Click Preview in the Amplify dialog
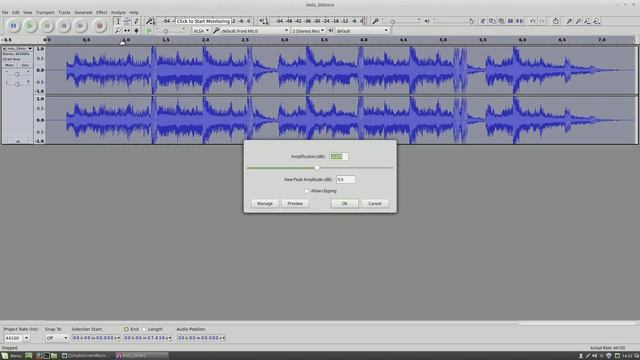The height and width of the screenshot is (360, 640). 295,203
